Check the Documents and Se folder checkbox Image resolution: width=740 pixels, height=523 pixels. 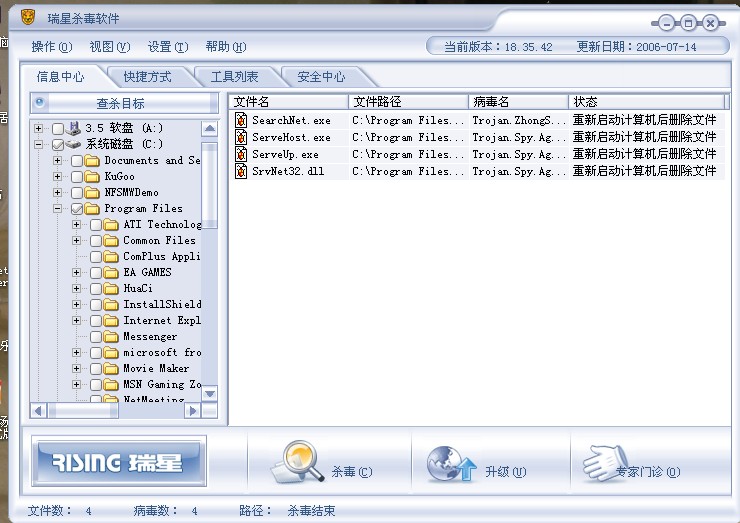[77, 161]
